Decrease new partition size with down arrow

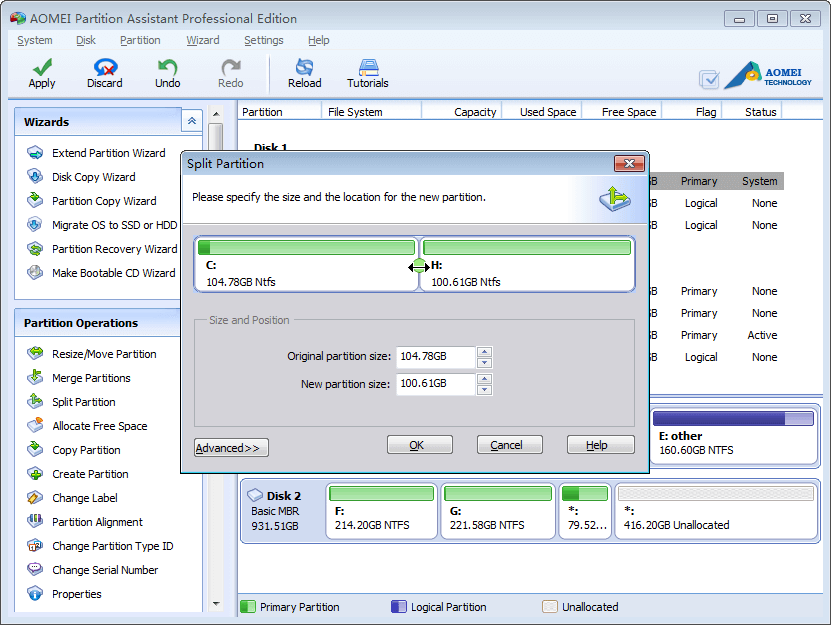[x=484, y=390]
